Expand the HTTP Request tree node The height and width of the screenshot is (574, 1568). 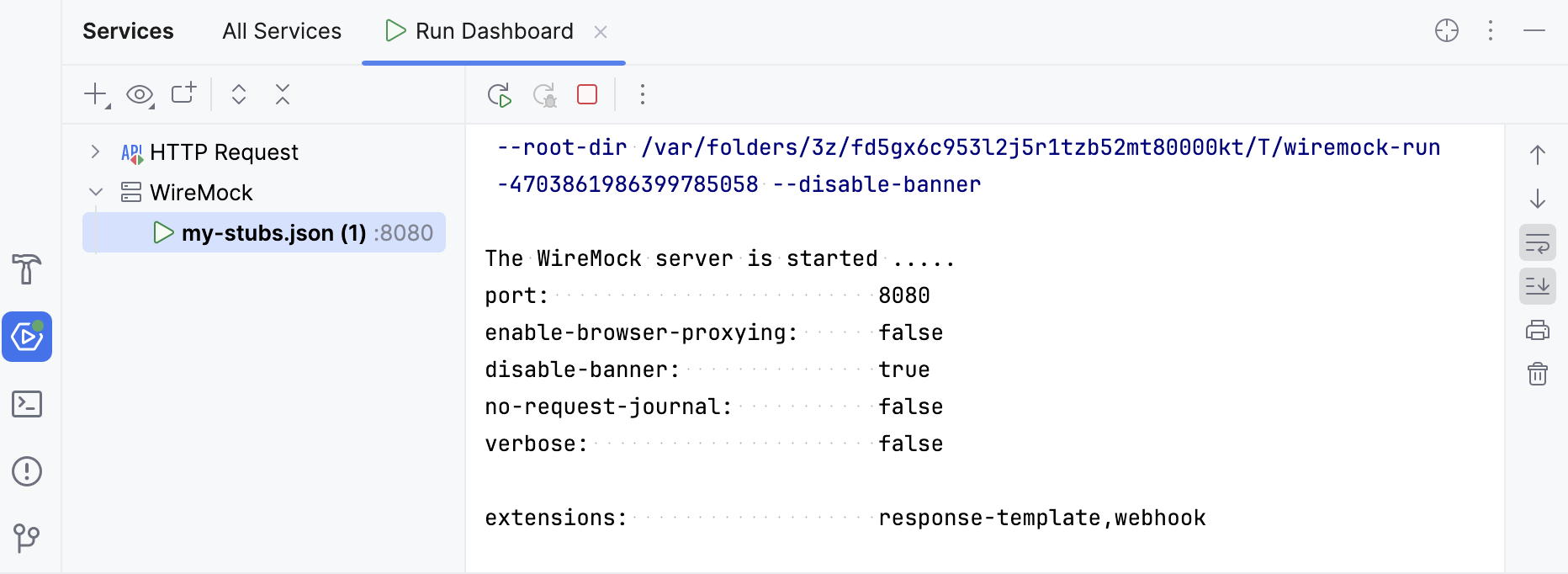(x=94, y=151)
